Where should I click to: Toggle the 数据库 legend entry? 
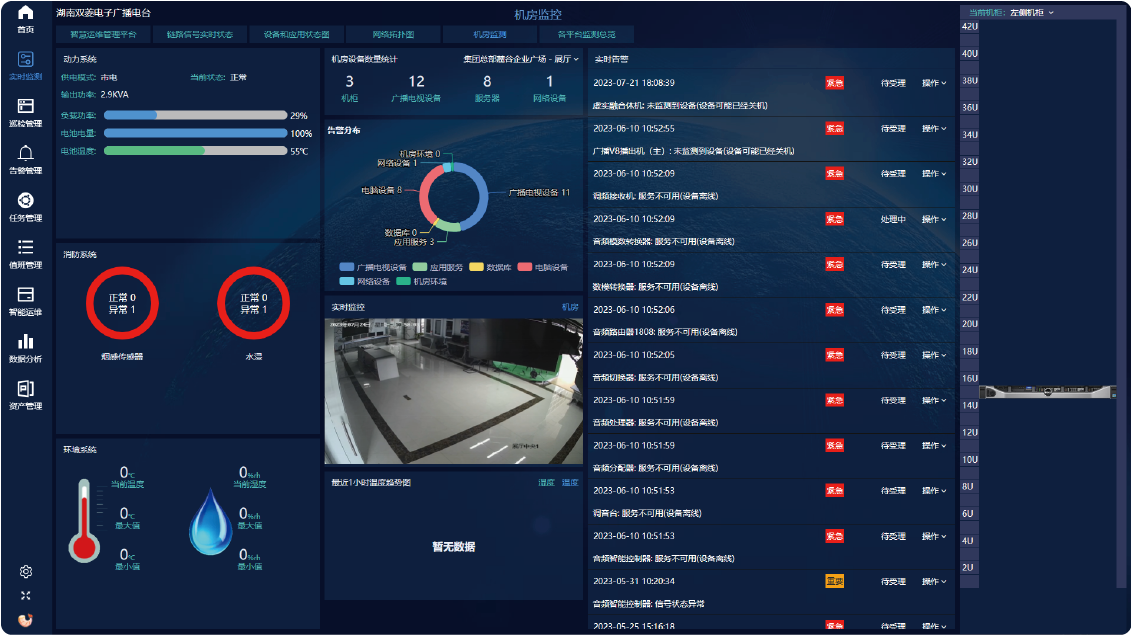click(x=490, y=267)
